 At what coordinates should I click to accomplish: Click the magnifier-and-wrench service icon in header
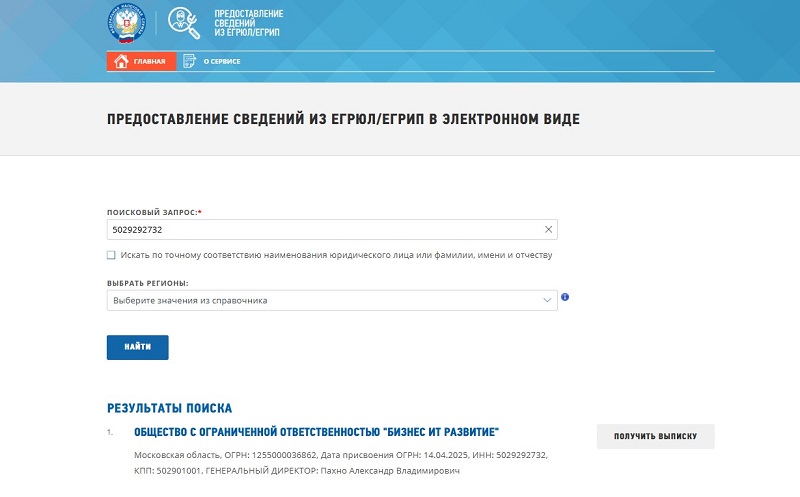pos(182,20)
